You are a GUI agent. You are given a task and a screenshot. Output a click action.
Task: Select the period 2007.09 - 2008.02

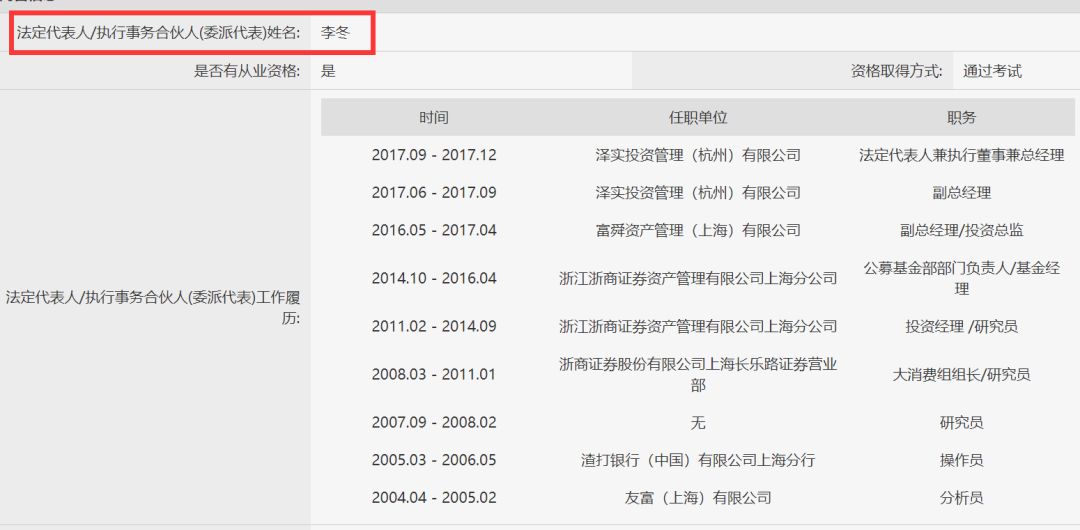[434, 422]
